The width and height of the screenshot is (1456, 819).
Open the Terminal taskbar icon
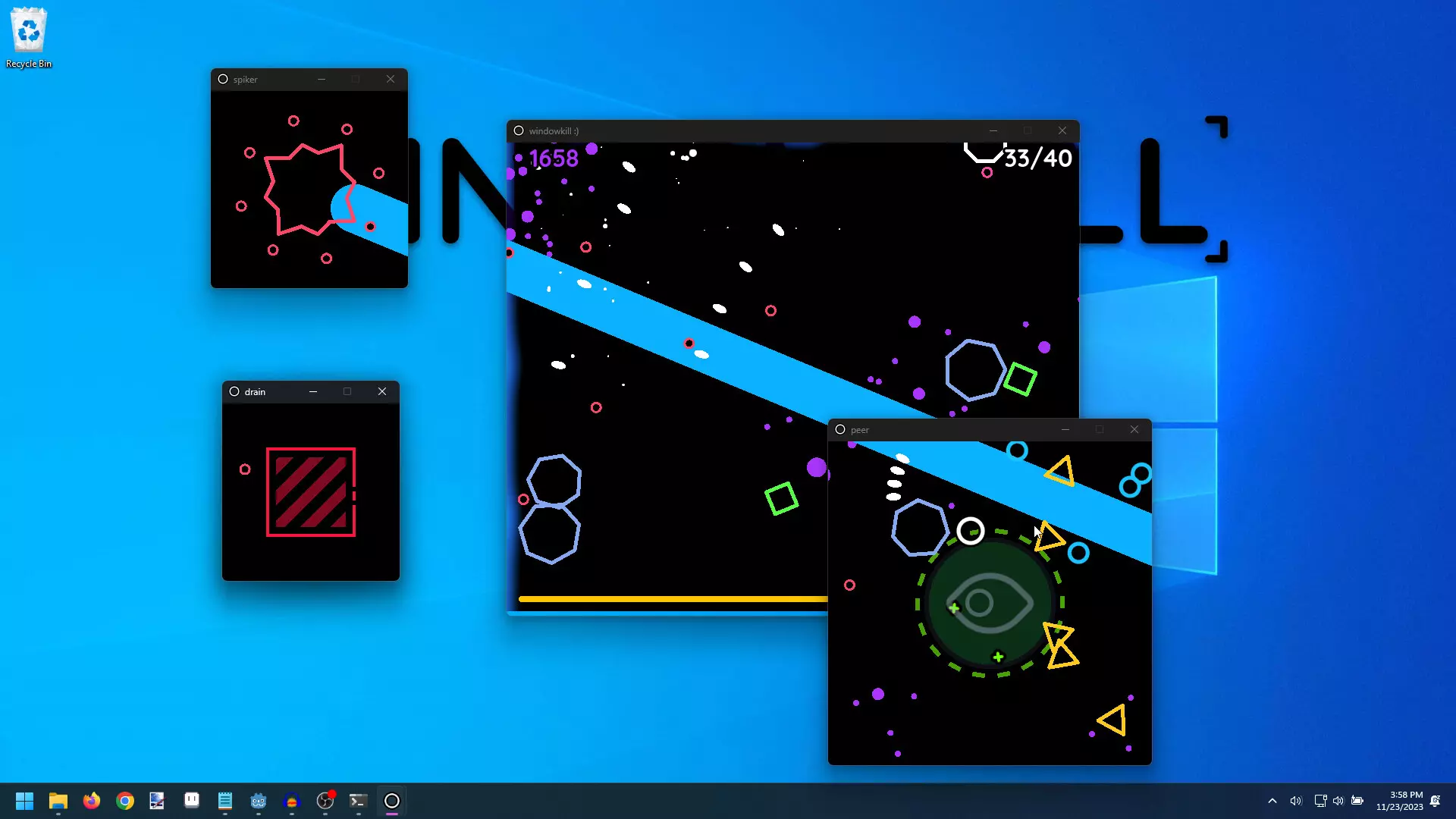(x=359, y=801)
